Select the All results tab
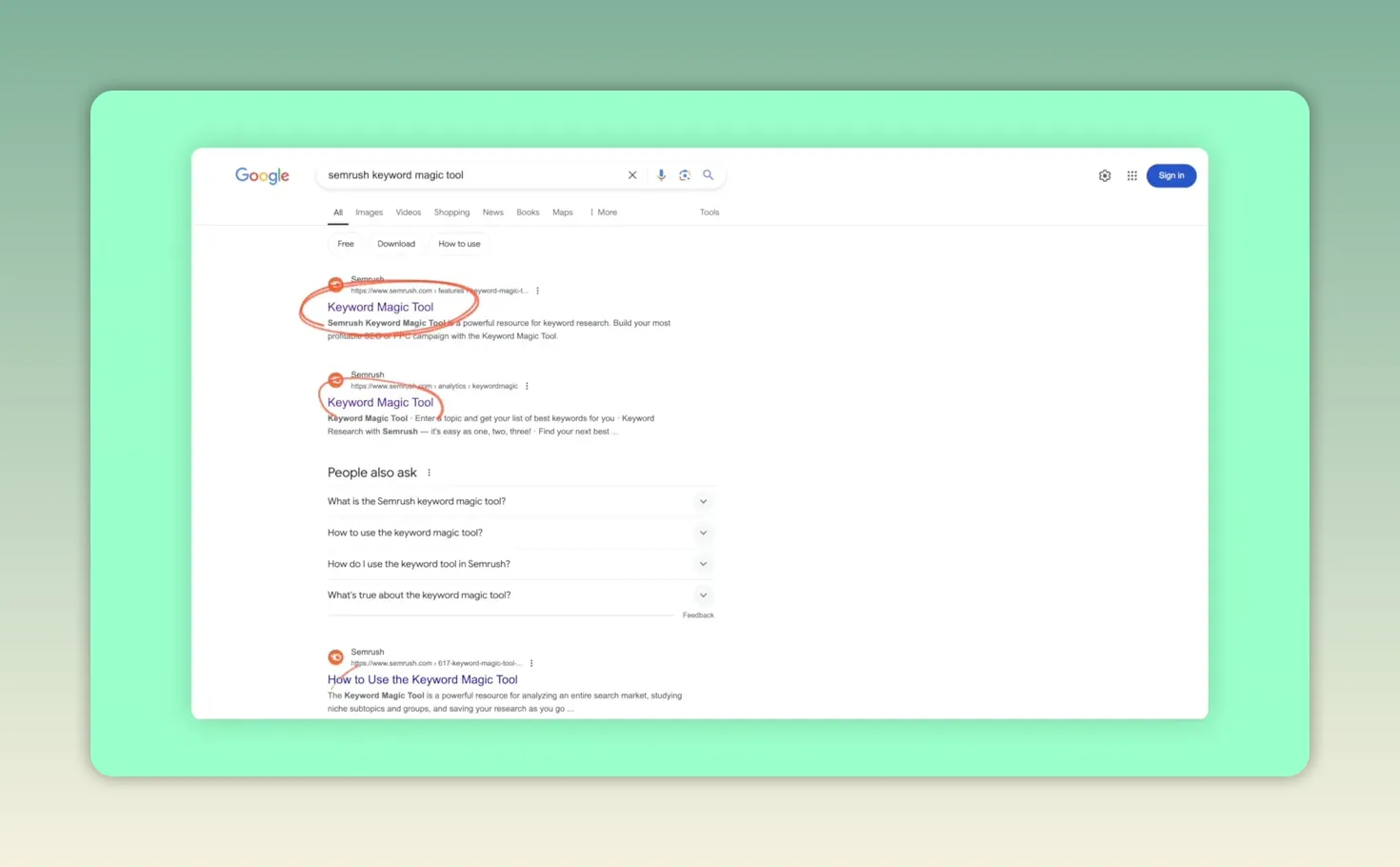 pos(338,212)
